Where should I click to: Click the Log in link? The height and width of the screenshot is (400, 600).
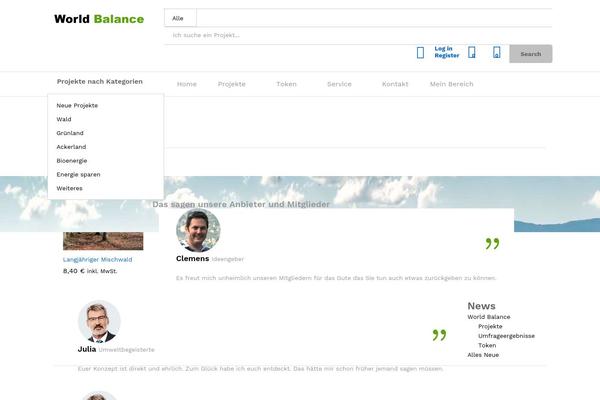pos(443,49)
